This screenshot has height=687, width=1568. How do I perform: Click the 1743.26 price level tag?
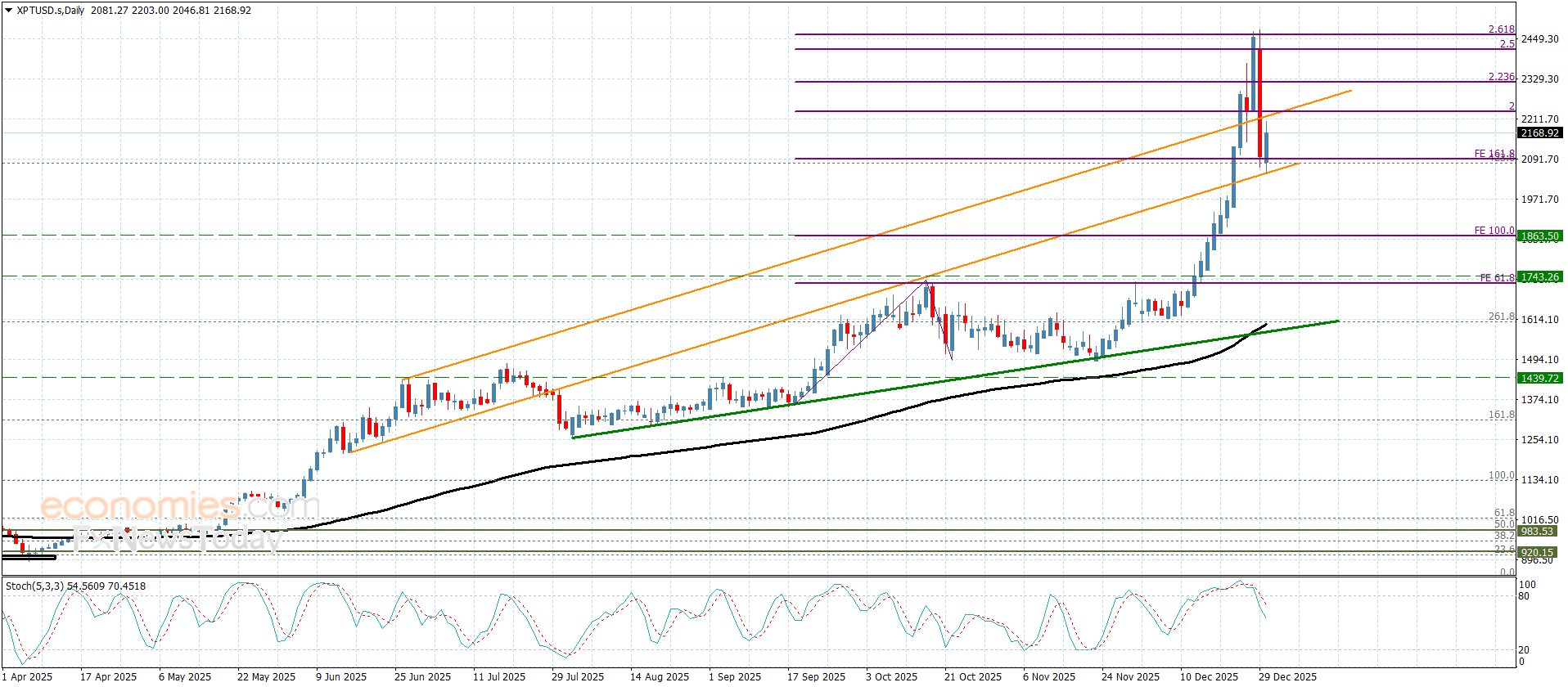(x=1539, y=277)
